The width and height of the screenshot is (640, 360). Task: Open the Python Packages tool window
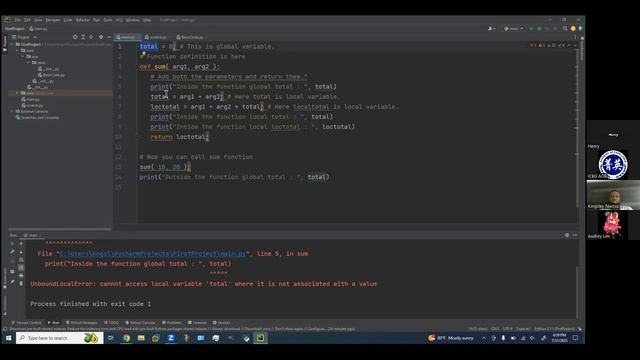click(x=82, y=323)
